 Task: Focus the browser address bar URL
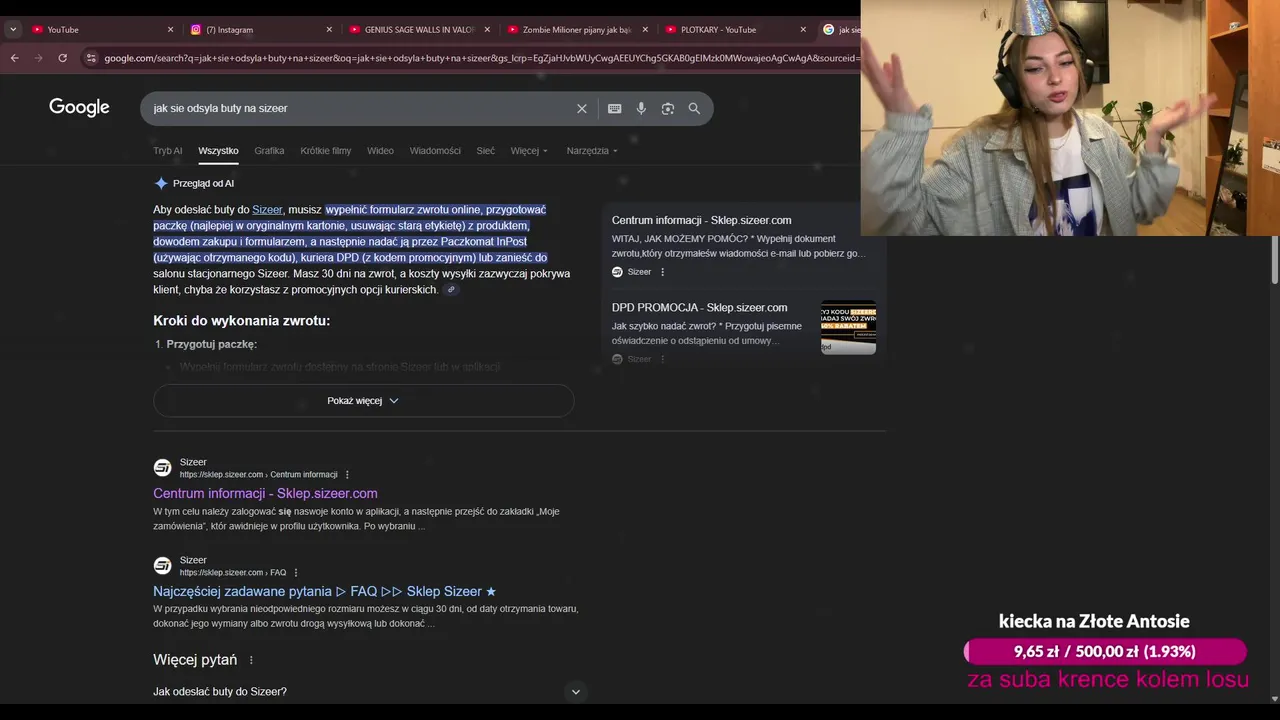tap(480, 58)
